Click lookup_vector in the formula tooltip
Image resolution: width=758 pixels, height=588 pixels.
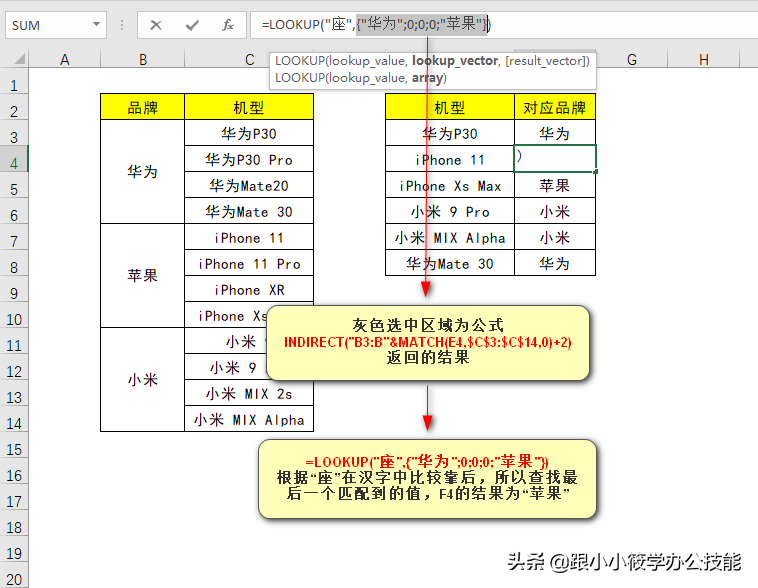coord(455,61)
